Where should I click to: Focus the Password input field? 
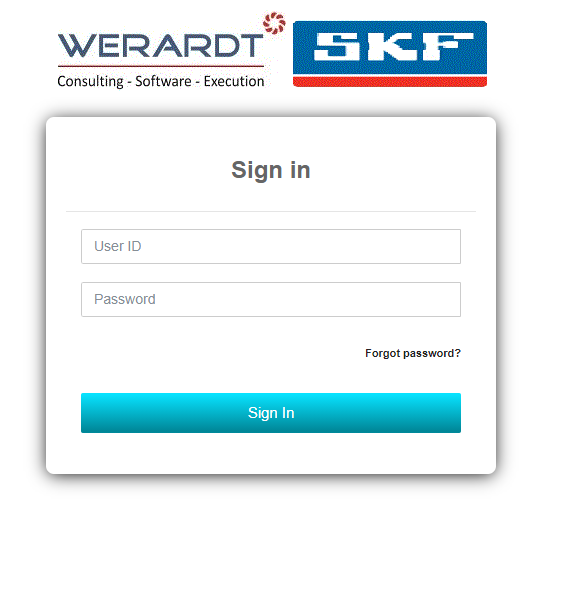(x=271, y=299)
